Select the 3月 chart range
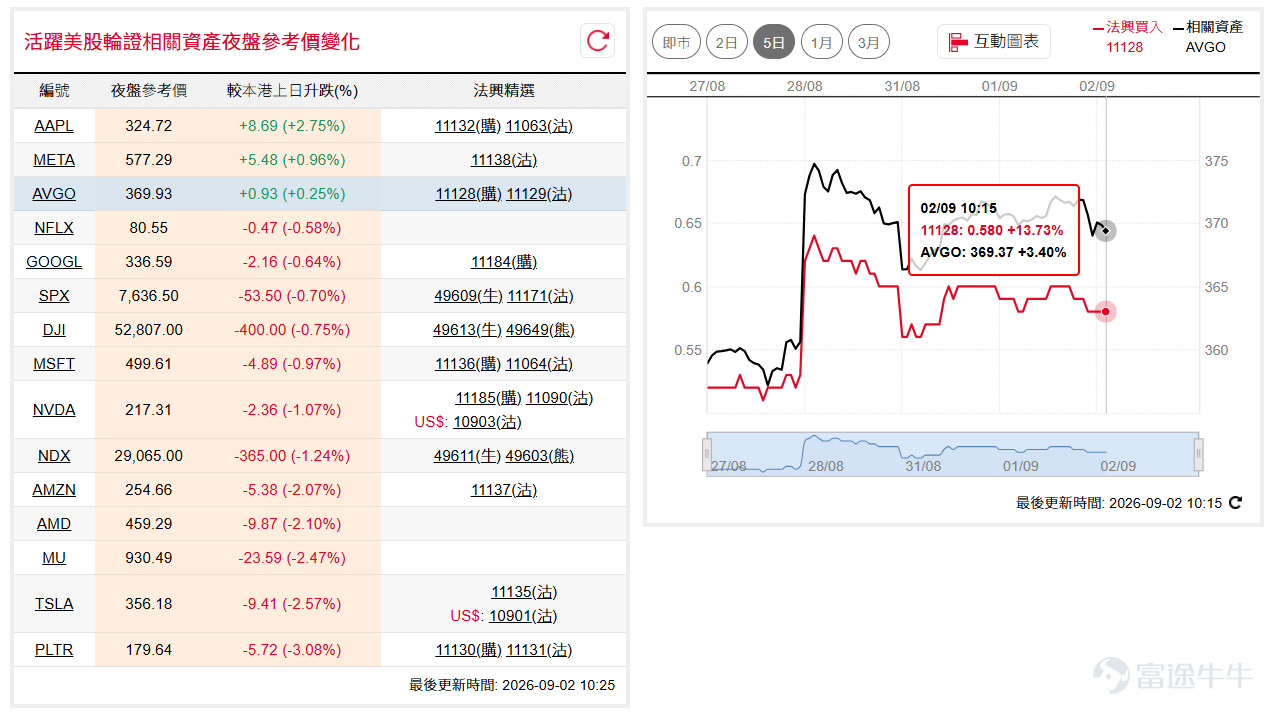 (x=869, y=42)
